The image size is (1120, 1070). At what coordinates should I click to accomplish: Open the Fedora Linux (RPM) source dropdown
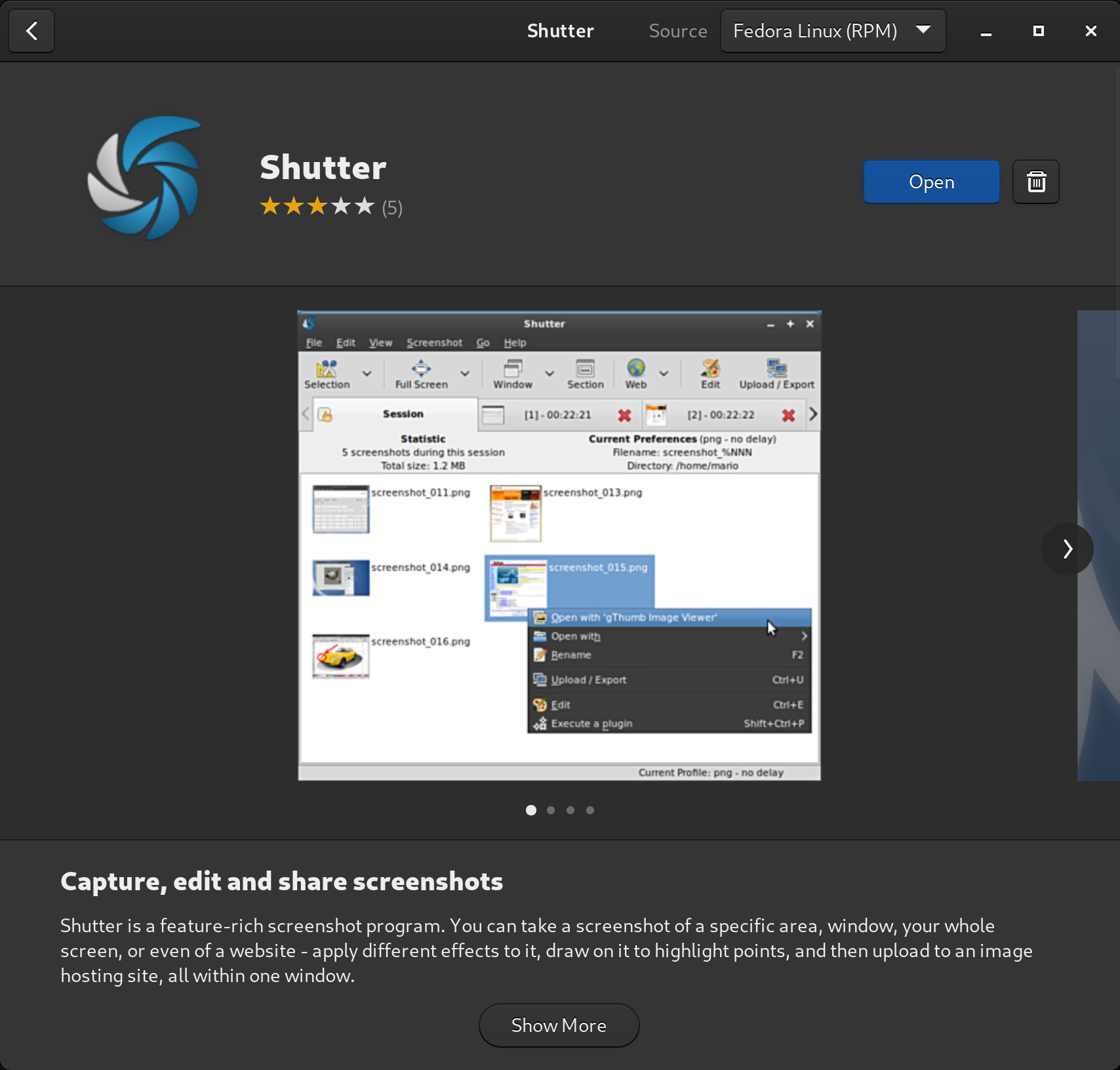click(832, 31)
